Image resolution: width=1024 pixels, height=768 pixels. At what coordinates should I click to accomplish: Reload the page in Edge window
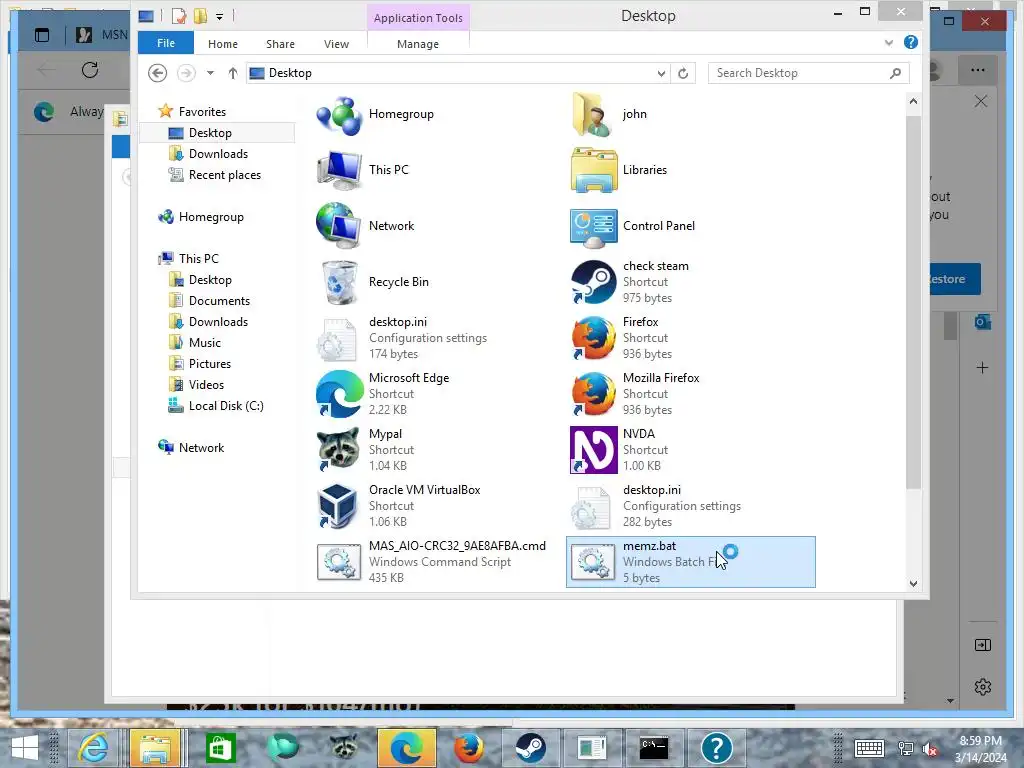pos(89,70)
